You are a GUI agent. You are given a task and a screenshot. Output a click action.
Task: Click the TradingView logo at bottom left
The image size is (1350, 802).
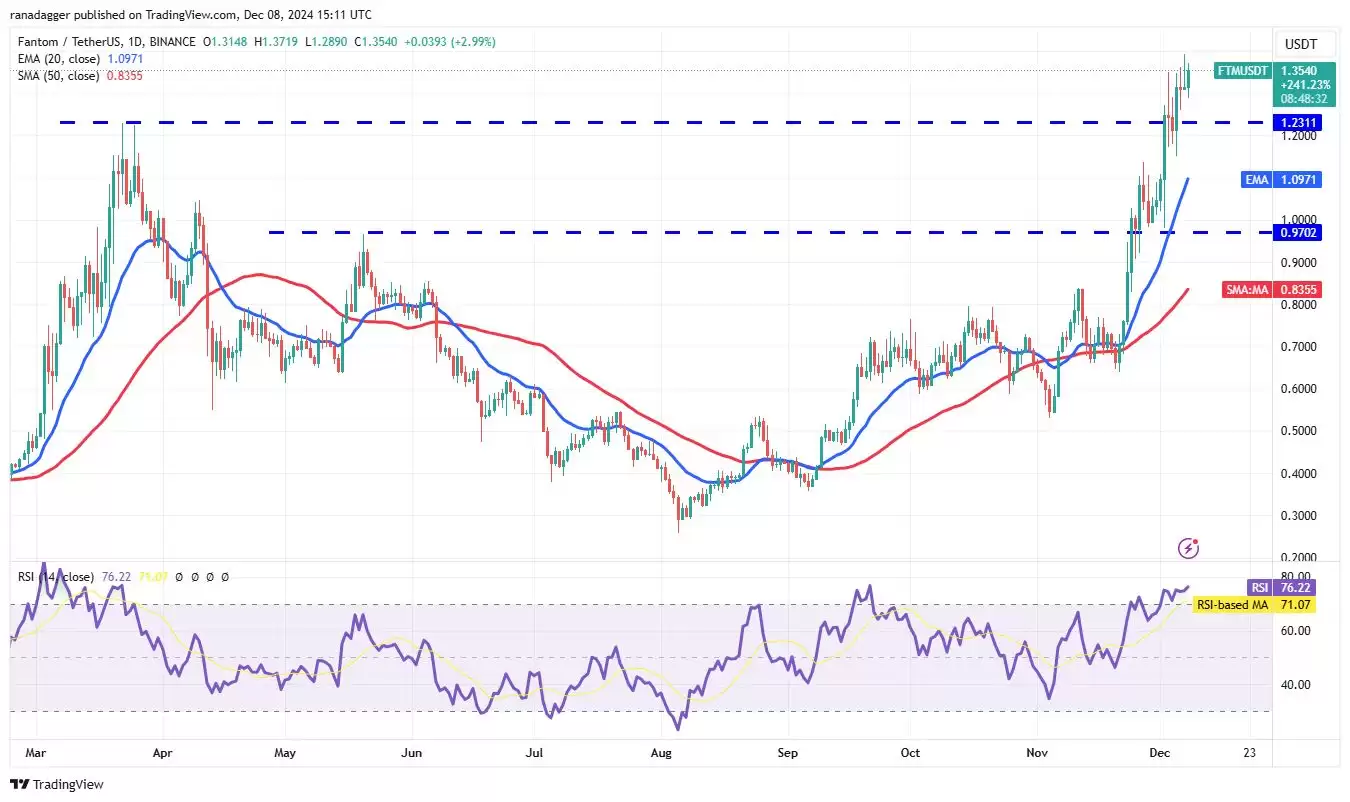[x=57, y=785]
